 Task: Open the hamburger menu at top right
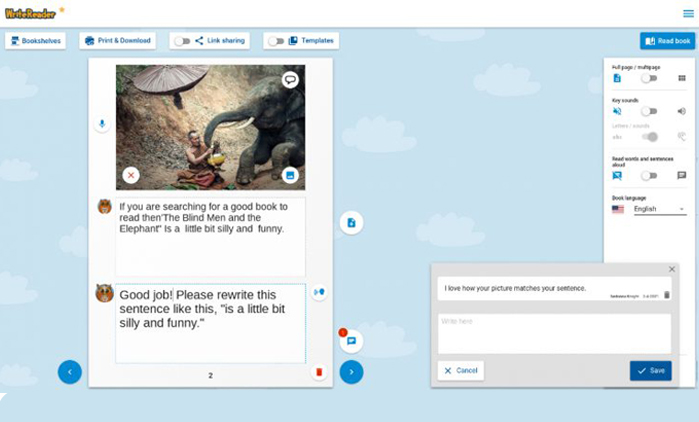pos(688,13)
